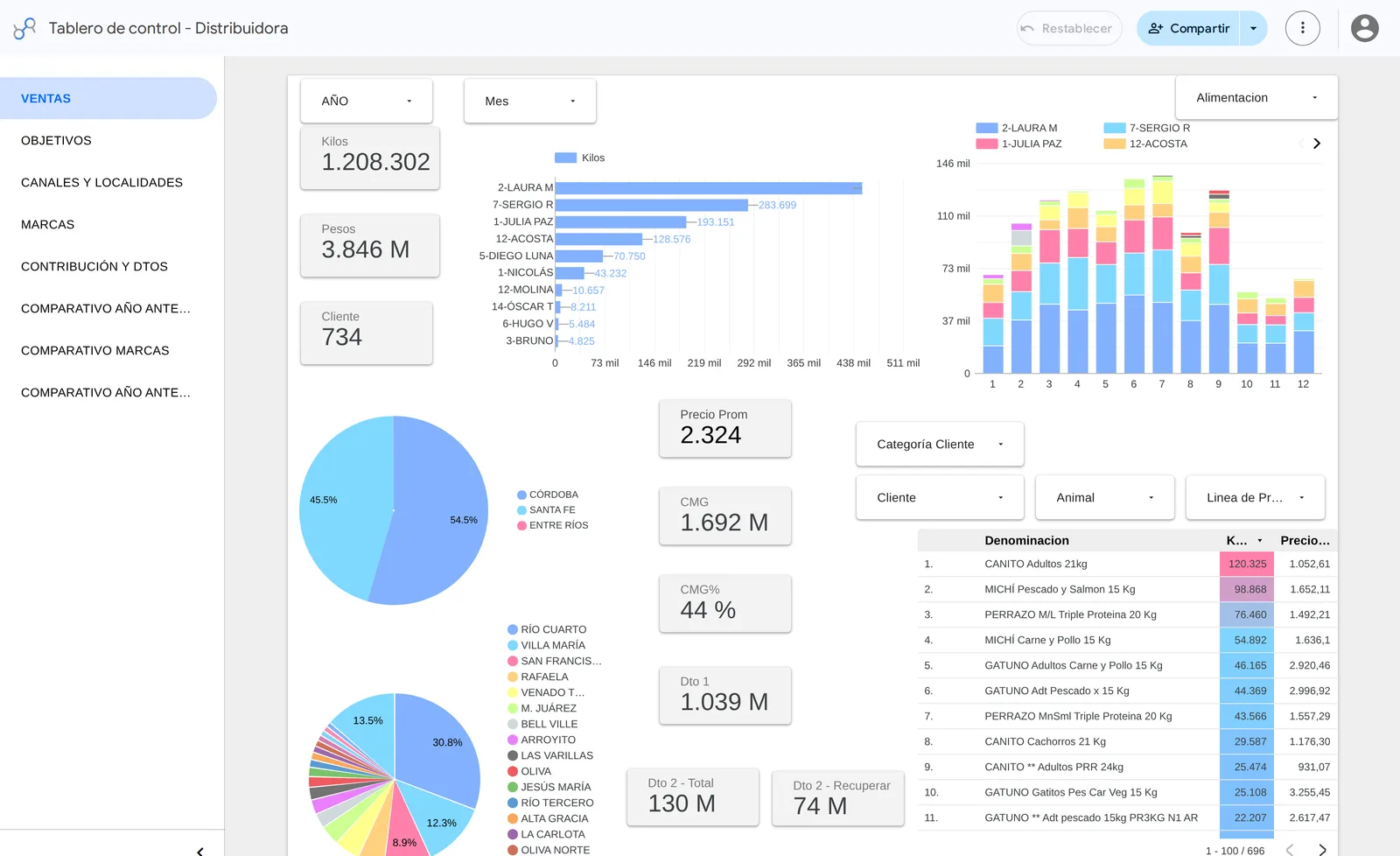The image size is (1400, 856).
Task: Click the Looker Studio logo icon
Action: (x=24, y=28)
